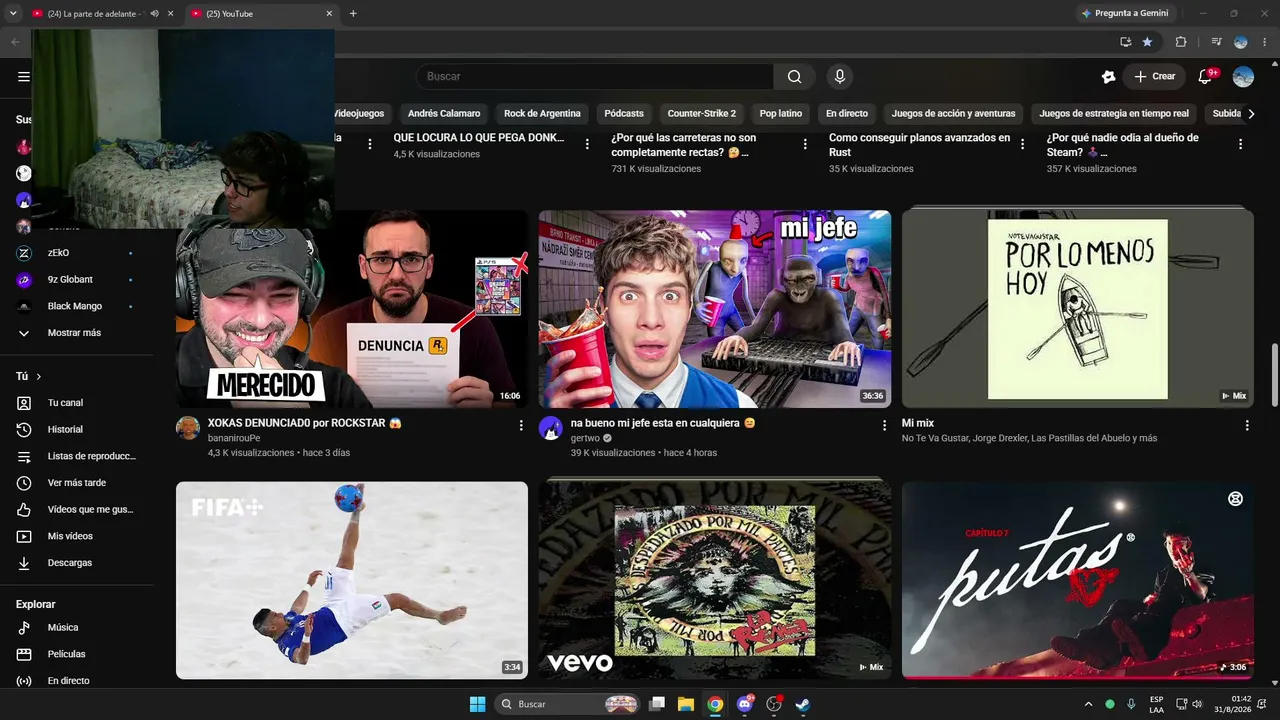Select the Pop latino chip
1280x720 pixels.
(781, 113)
